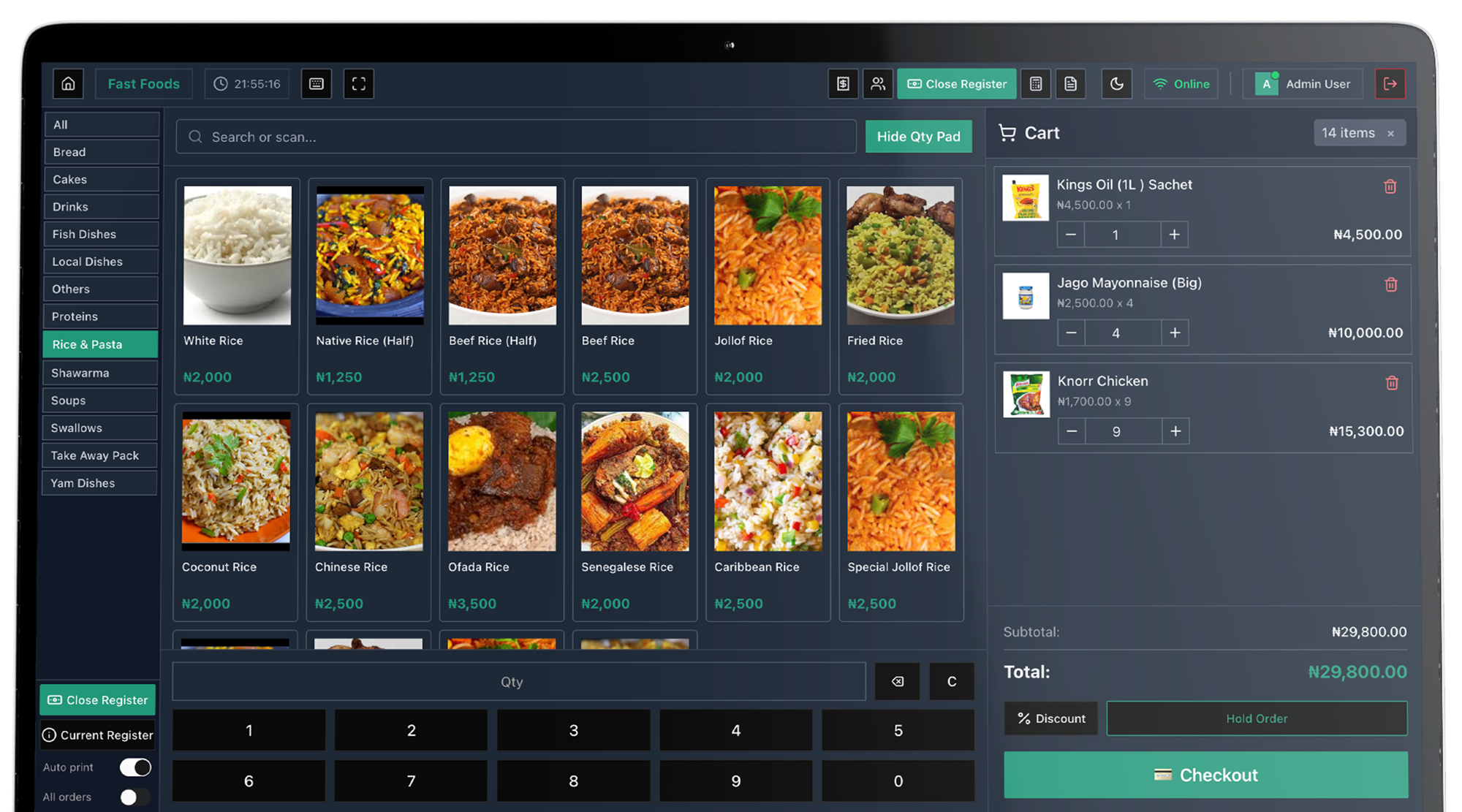Click the Admin User avatar
This screenshot has width=1462, height=812.
pyautogui.click(x=1266, y=84)
